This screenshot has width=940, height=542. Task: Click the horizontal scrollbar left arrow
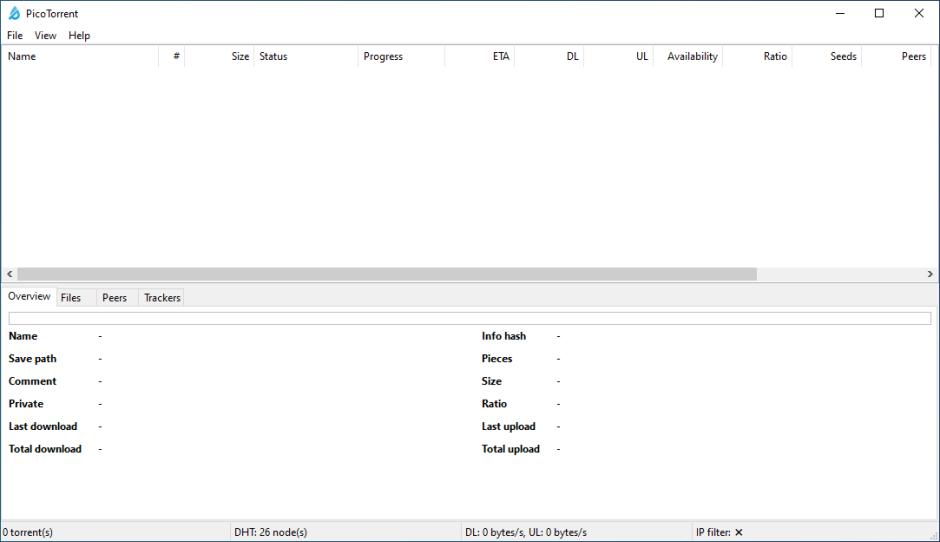9,274
